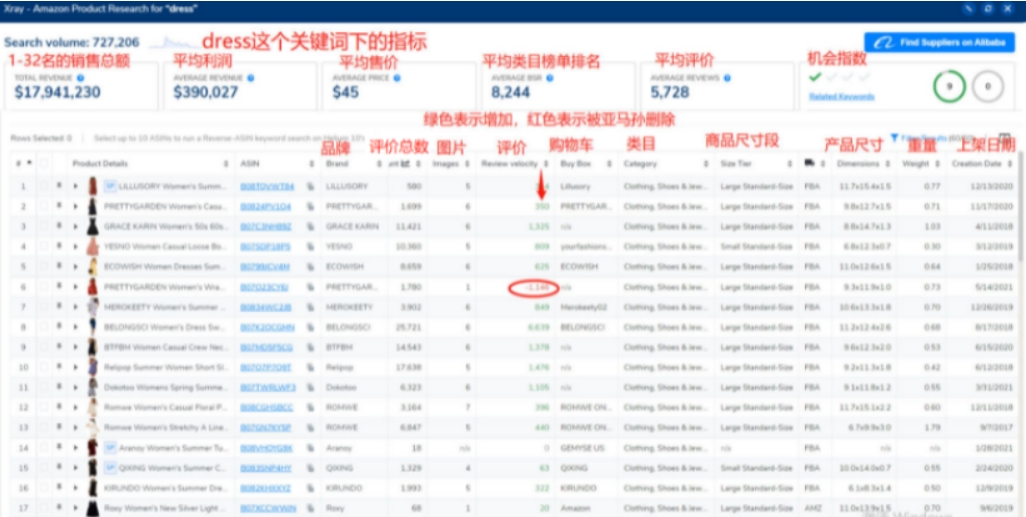The width and height of the screenshot is (1026, 517).
Task: Check the box for row 12 Romwe Casual Floral
Action: pyautogui.click(x=43, y=408)
